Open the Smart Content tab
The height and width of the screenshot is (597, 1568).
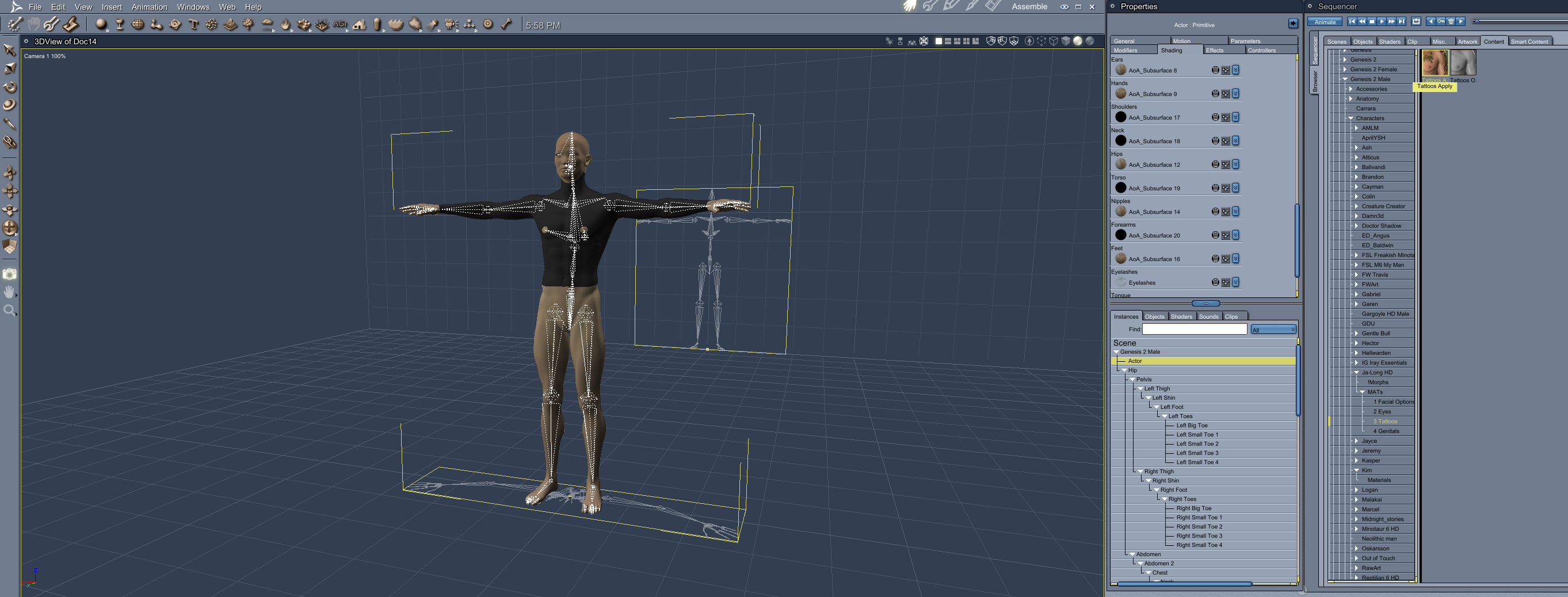(1529, 41)
